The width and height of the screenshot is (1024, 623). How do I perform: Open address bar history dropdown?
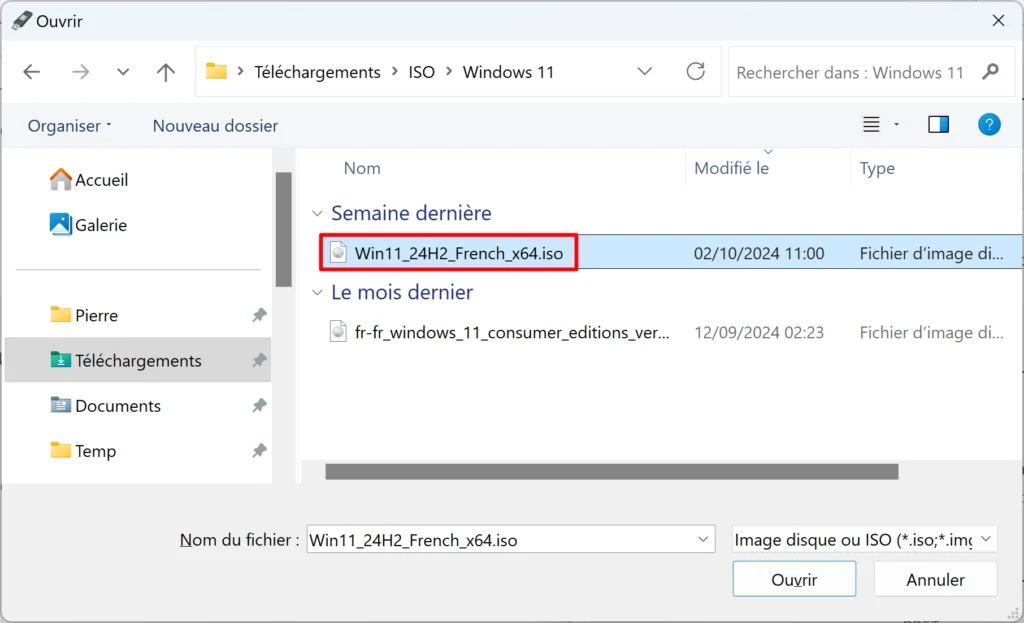[x=645, y=71]
